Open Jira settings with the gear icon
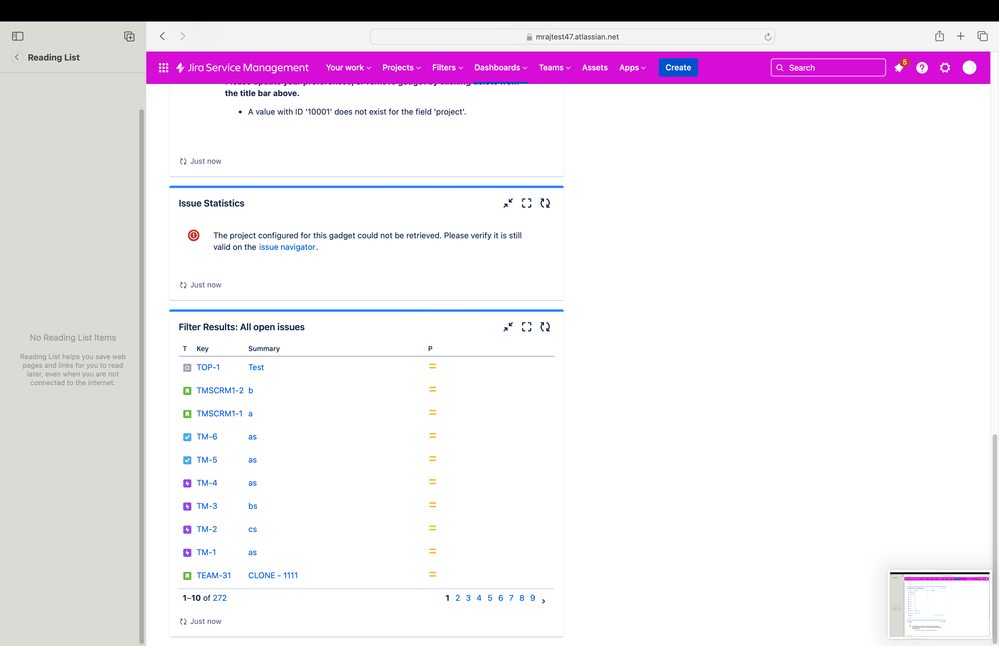This screenshot has height=646, width=999. pyautogui.click(x=945, y=67)
